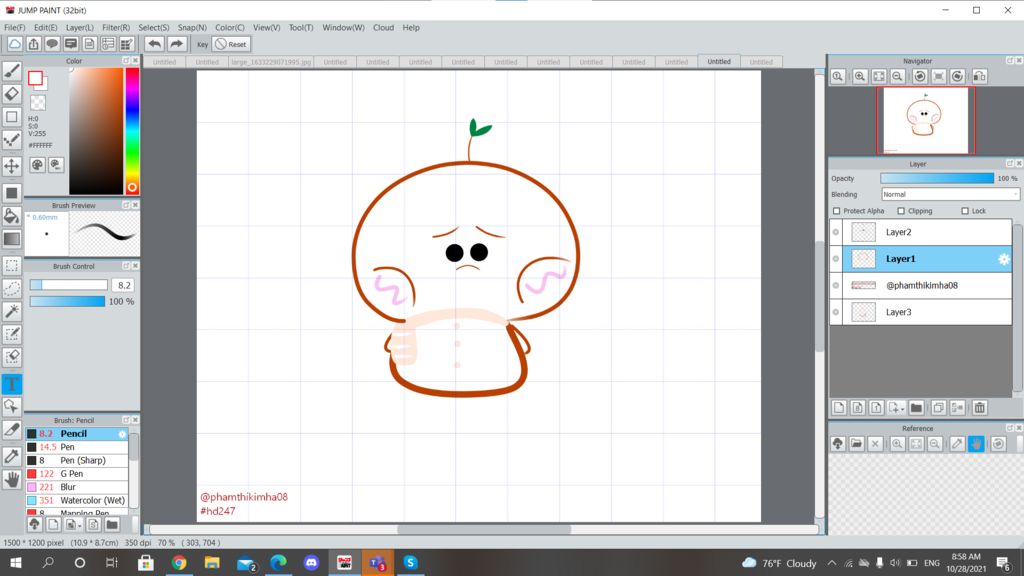Viewport: 1024px width, 576px height.
Task: Select Blur brush
Action: 77,487
